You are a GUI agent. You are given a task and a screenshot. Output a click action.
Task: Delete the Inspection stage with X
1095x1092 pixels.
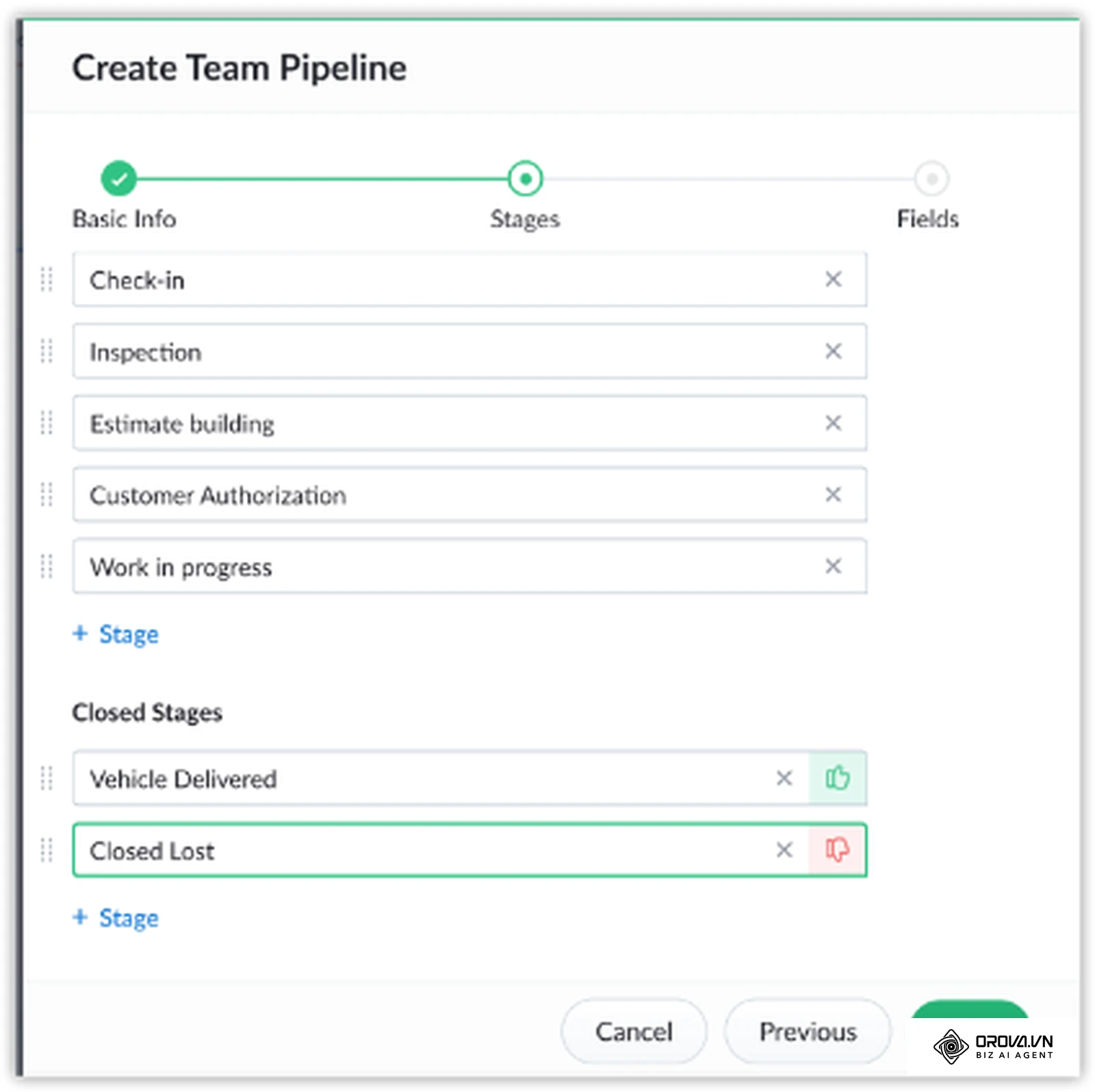(x=833, y=351)
